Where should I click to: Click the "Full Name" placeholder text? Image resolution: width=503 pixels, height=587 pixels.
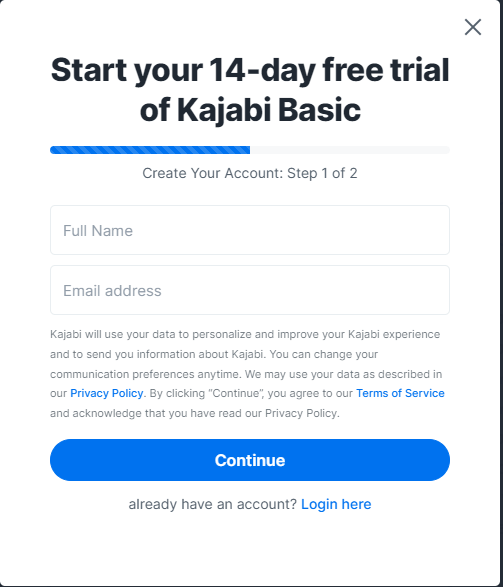98,231
